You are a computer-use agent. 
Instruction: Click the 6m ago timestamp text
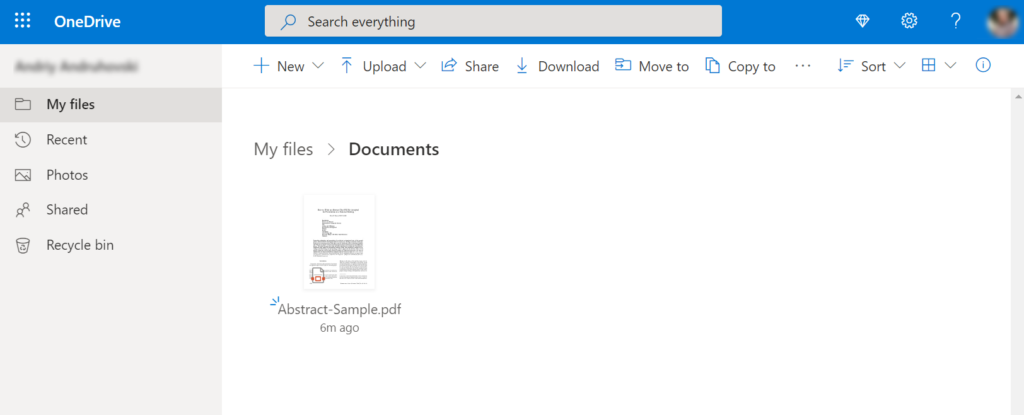coord(340,328)
